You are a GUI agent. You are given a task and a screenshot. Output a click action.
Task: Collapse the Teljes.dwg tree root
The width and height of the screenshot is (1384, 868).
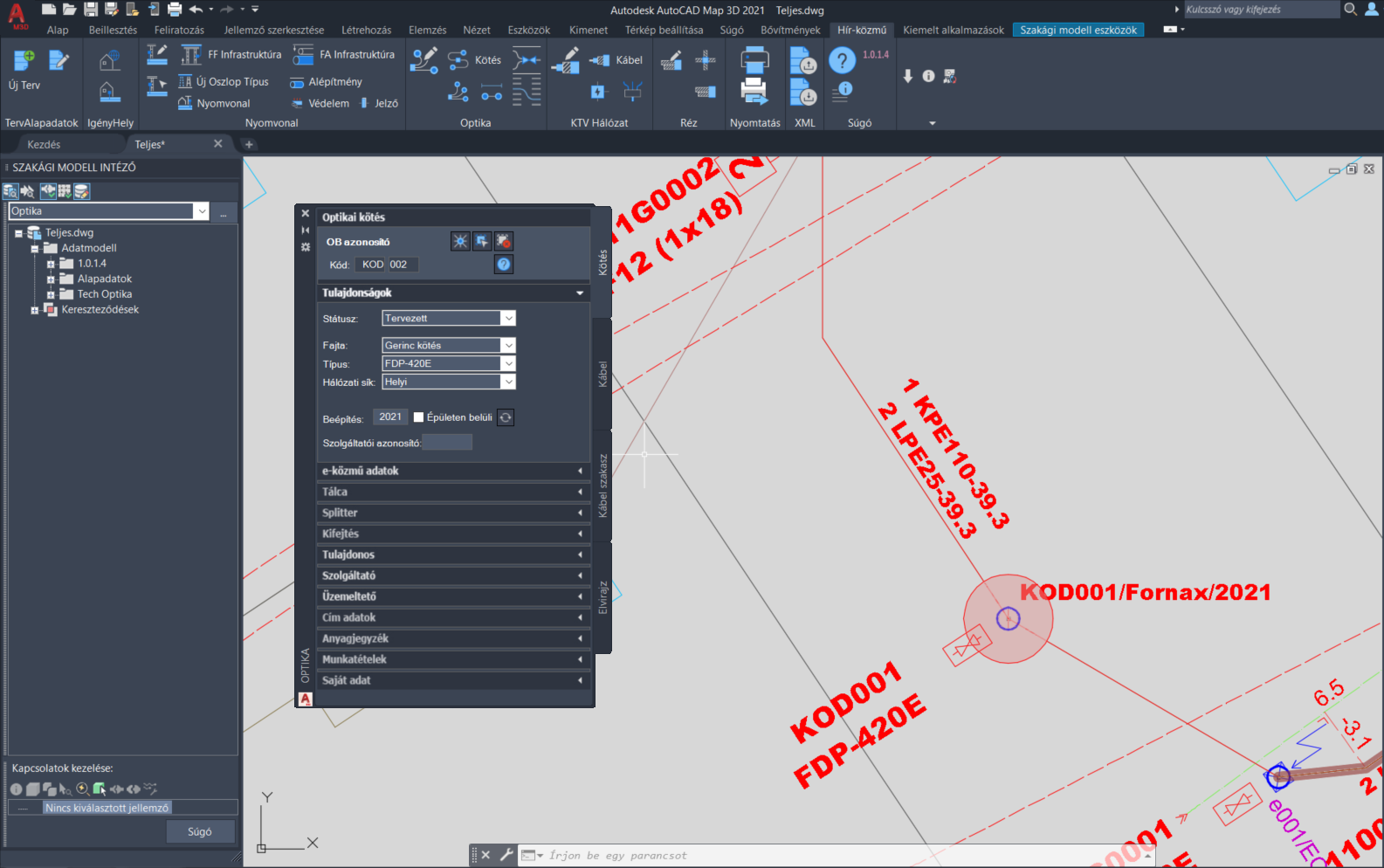(18, 233)
